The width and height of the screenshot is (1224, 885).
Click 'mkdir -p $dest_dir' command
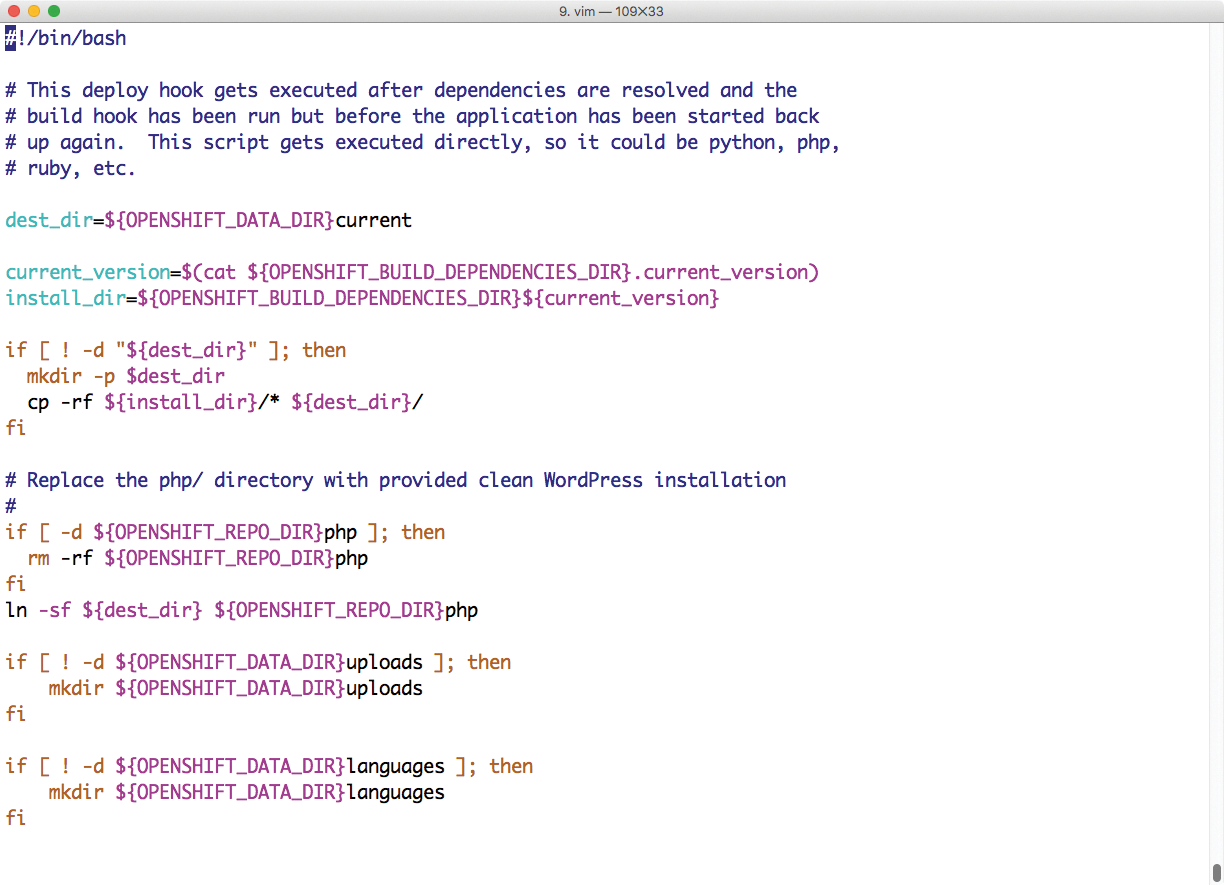click(126, 376)
